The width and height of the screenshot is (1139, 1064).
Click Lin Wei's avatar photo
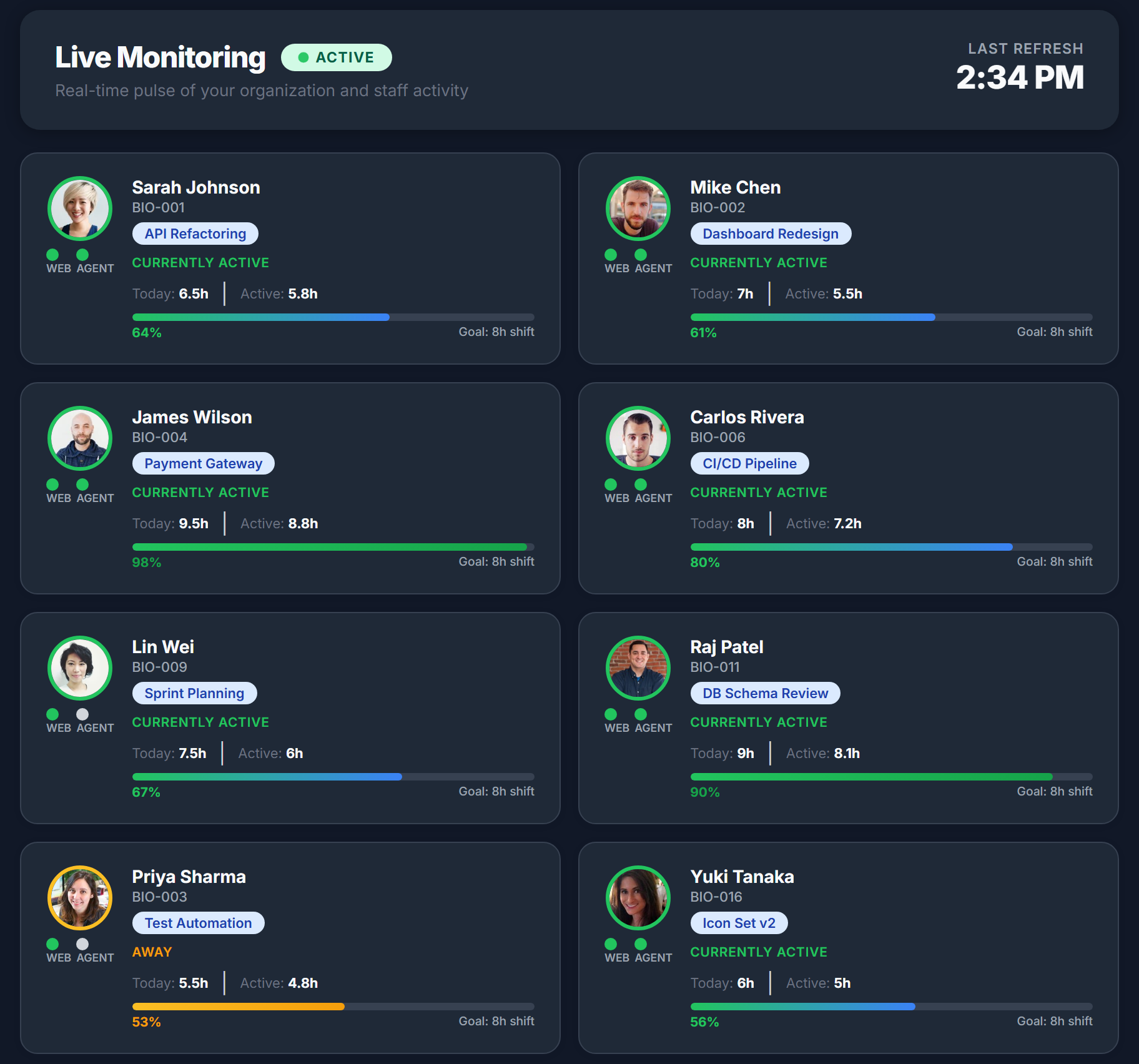tap(80, 668)
